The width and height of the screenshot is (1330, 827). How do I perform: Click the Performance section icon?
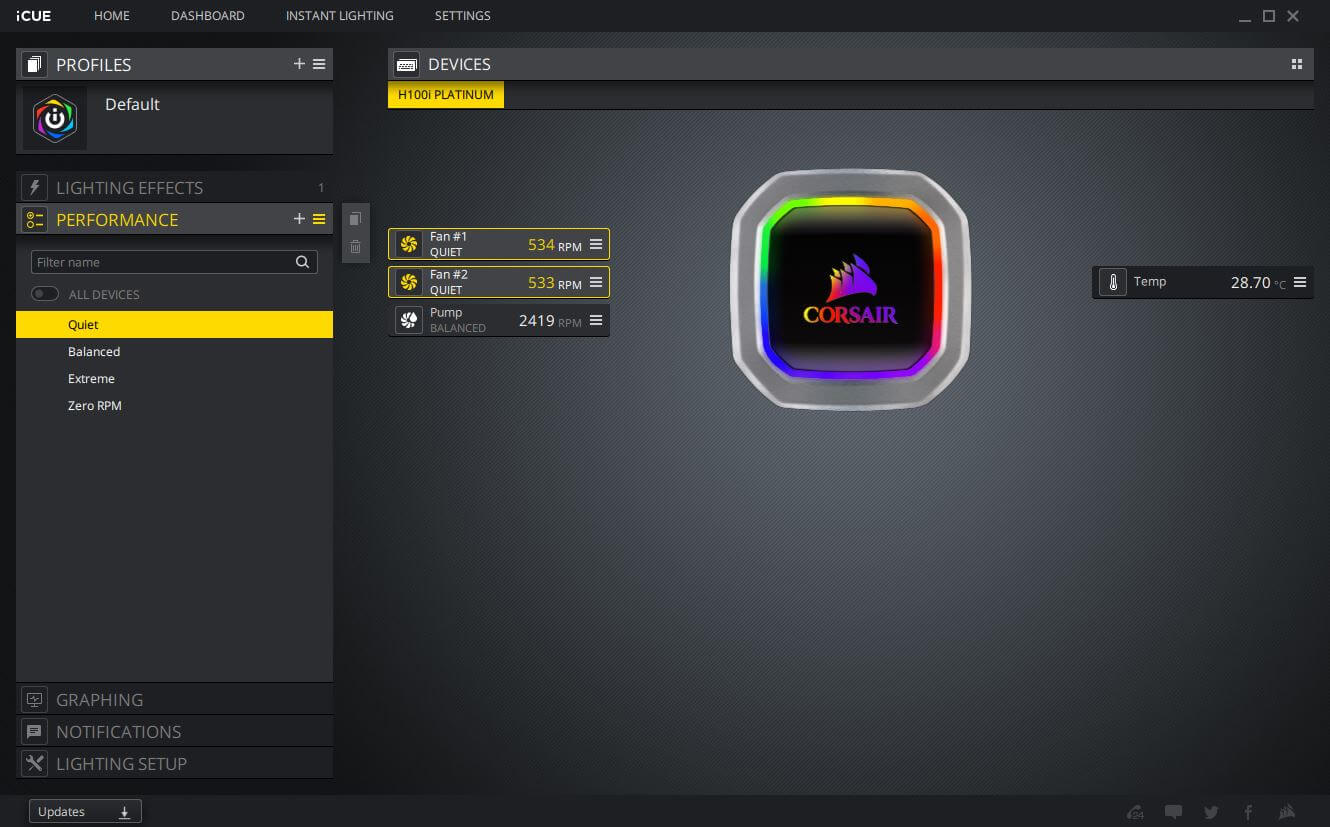point(35,220)
